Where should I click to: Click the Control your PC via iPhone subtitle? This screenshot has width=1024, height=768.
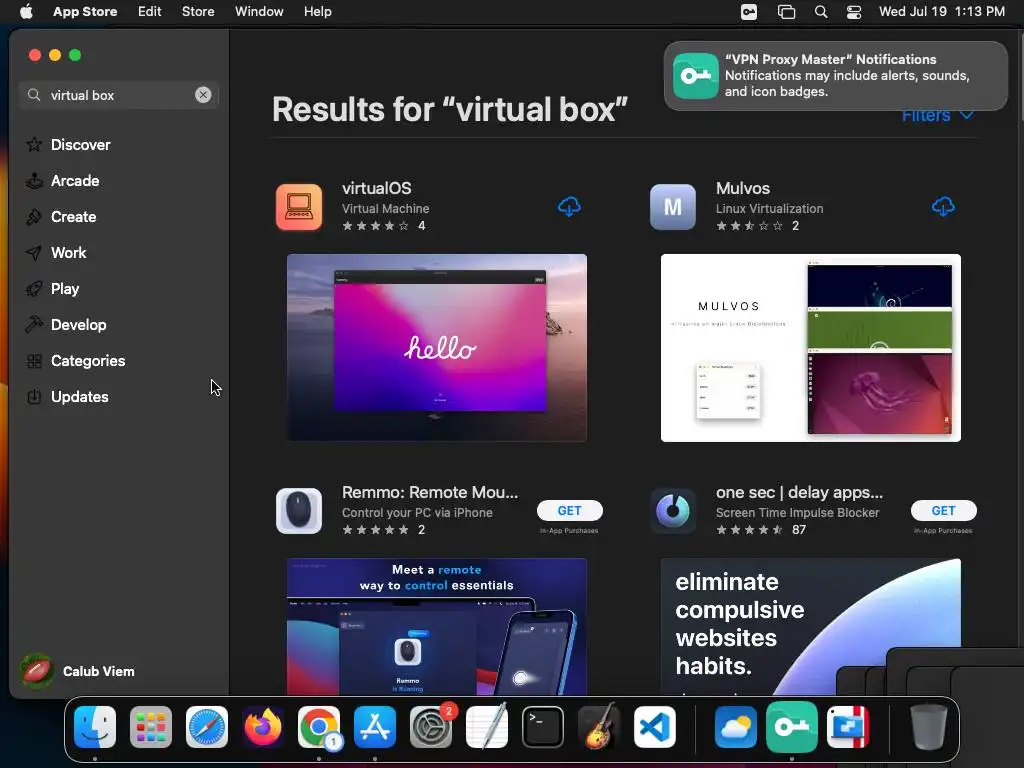(417, 513)
